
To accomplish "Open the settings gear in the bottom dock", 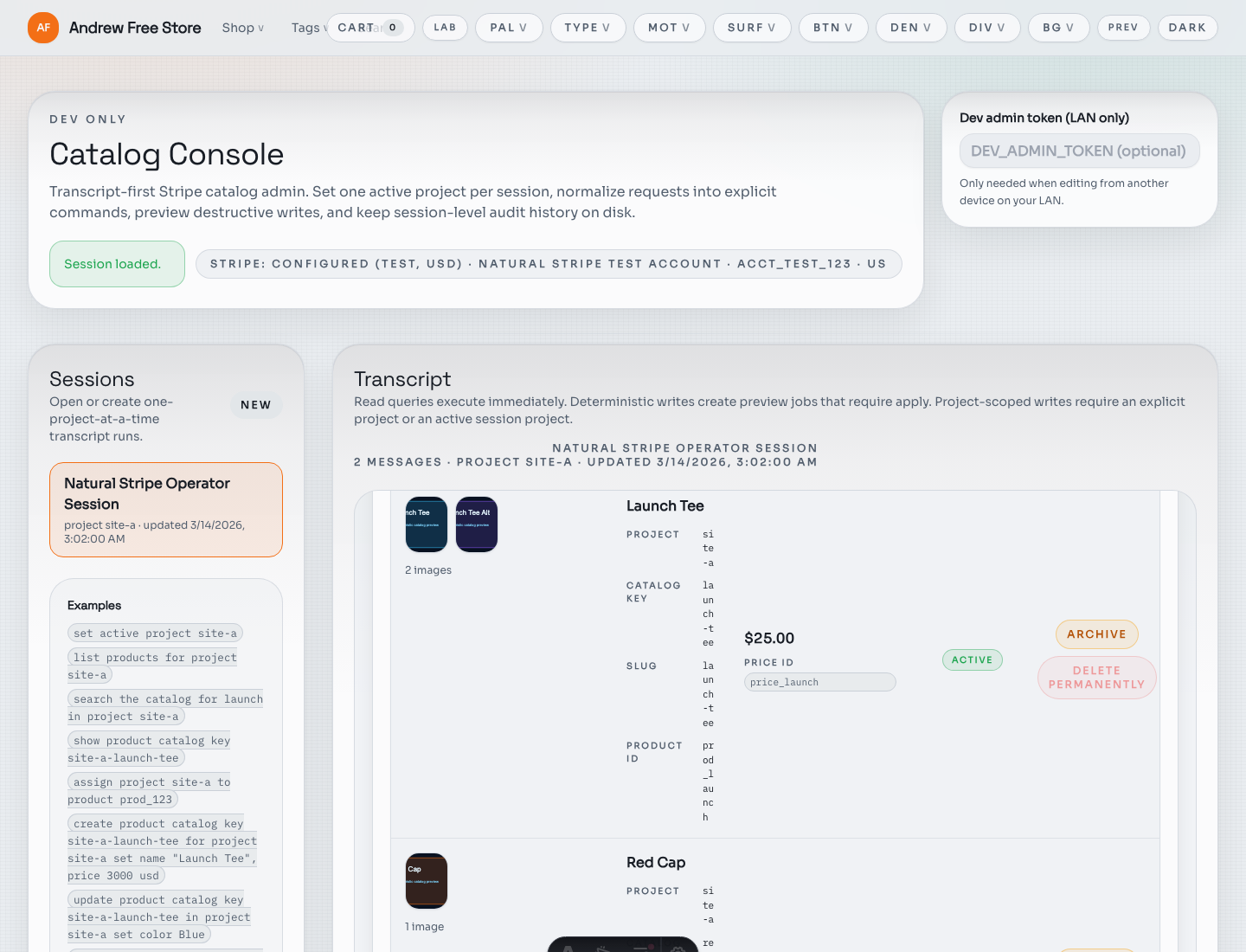I will [x=678, y=949].
